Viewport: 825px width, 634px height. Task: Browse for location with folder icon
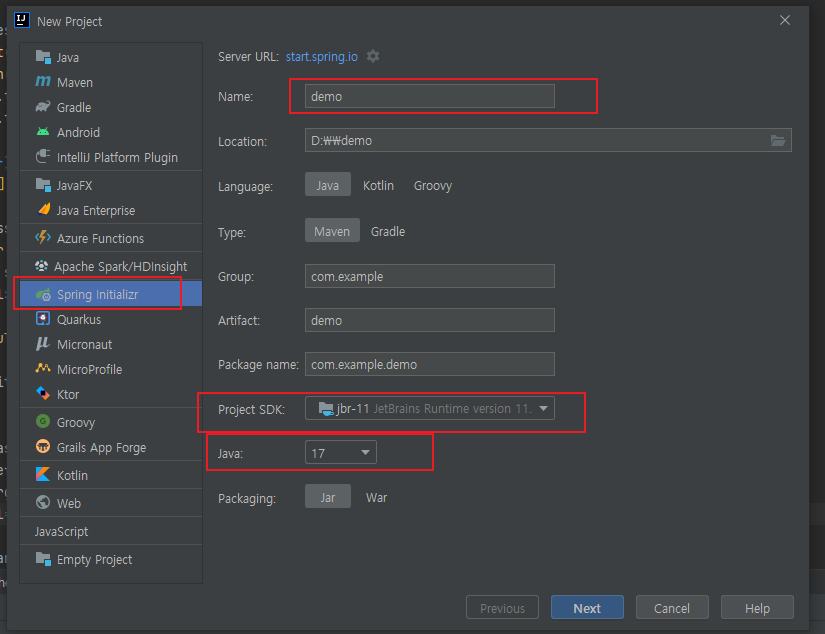(x=778, y=140)
